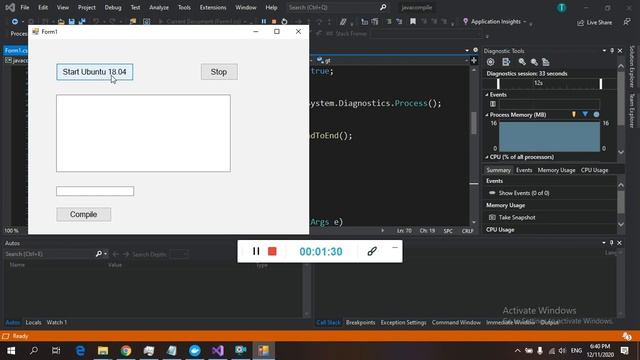Image resolution: width=640 pixels, height=360 pixels.
Task: Open the Debug menu
Action: pyautogui.click(x=113, y=7)
